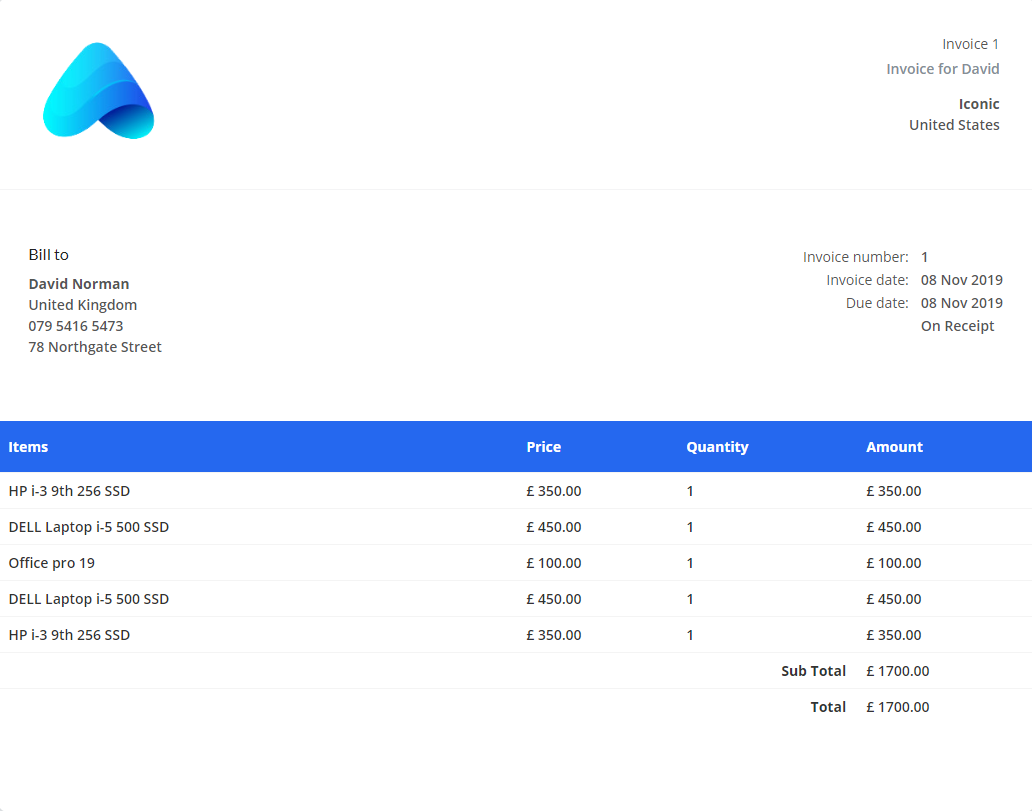This screenshot has height=811, width=1032.
Task: Click the Price column header
Action: pyautogui.click(x=543, y=447)
